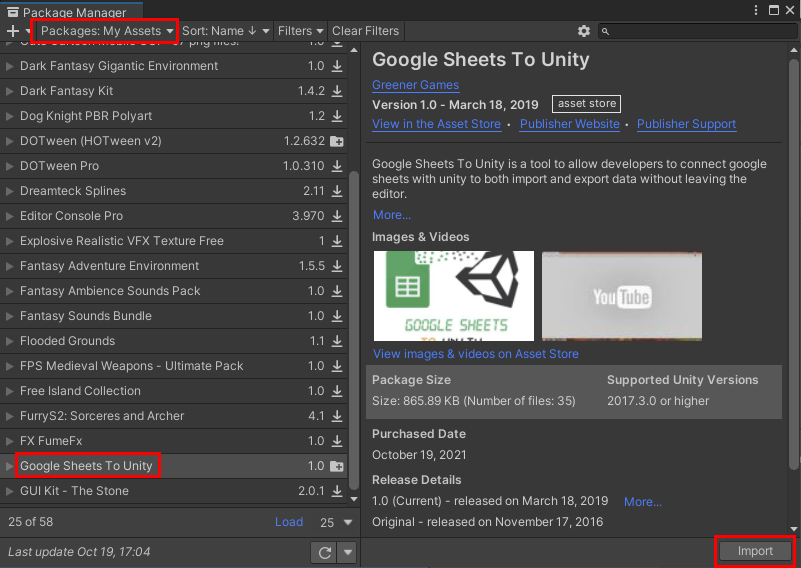Click the Load link in the list footer
This screenshot has height=568, width=801.
click(x=289, y=522)
